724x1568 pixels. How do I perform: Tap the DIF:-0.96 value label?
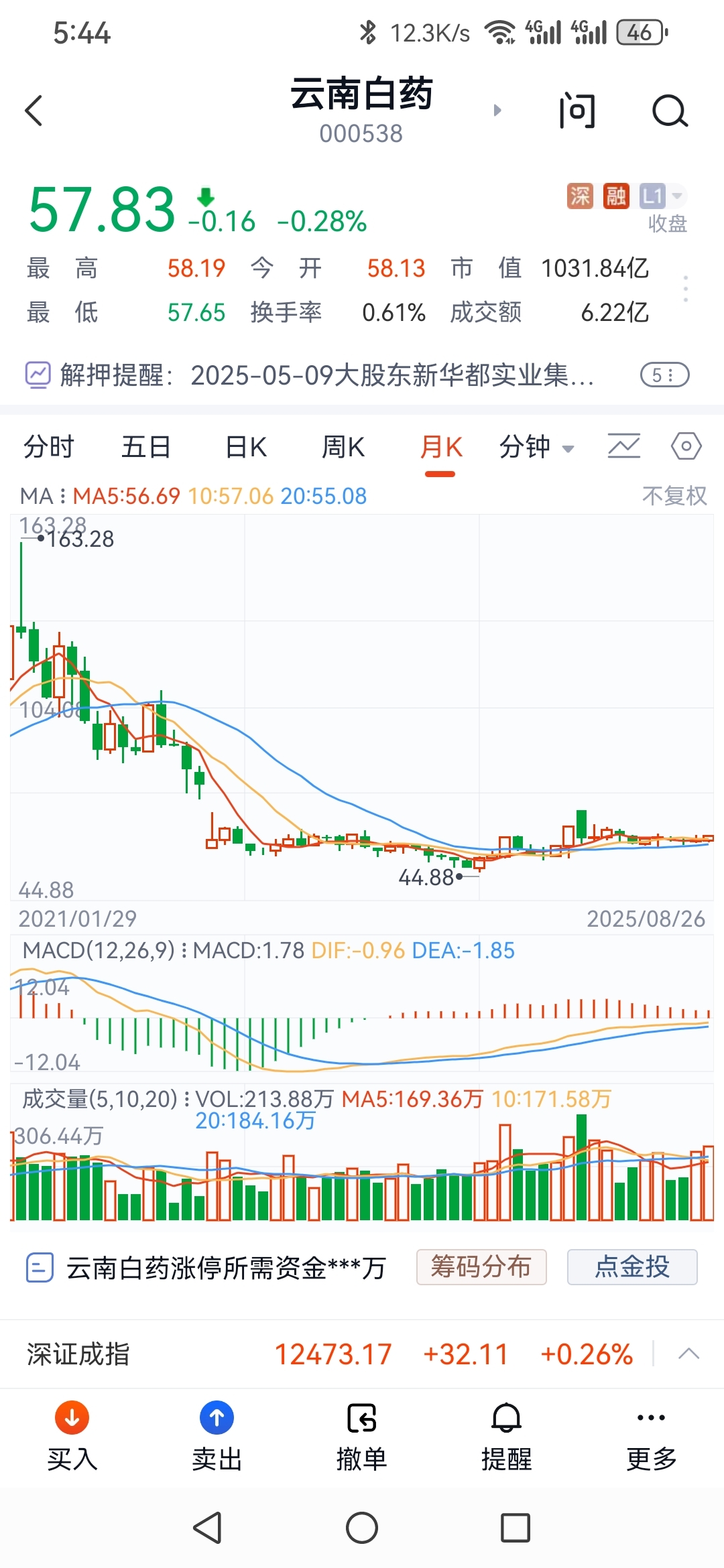point(358,950)
